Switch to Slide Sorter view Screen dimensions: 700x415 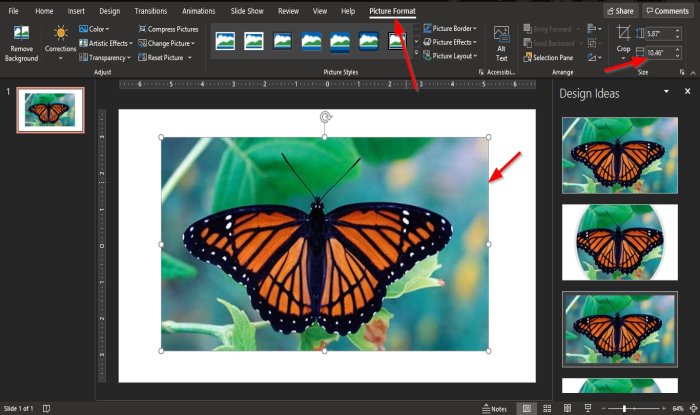click(547, 408)
